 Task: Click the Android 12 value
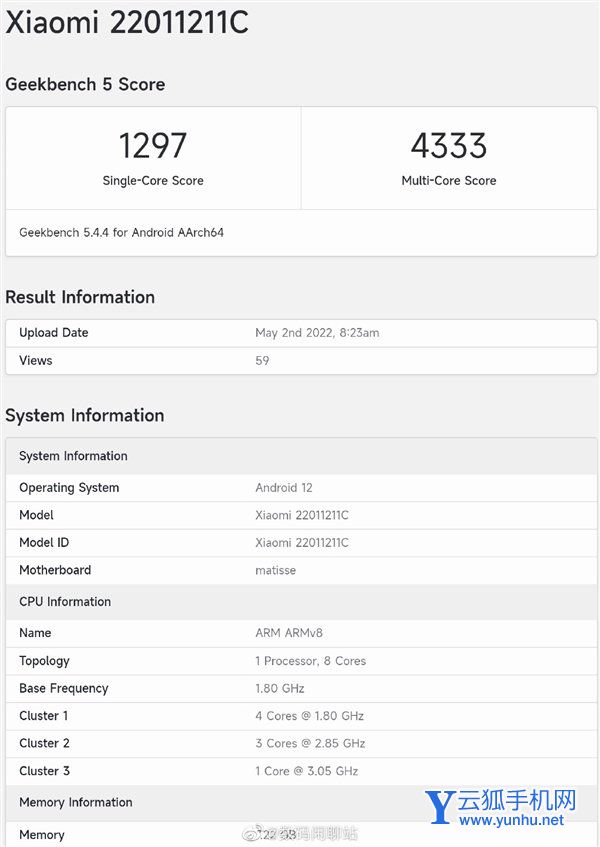coord(284,488)
